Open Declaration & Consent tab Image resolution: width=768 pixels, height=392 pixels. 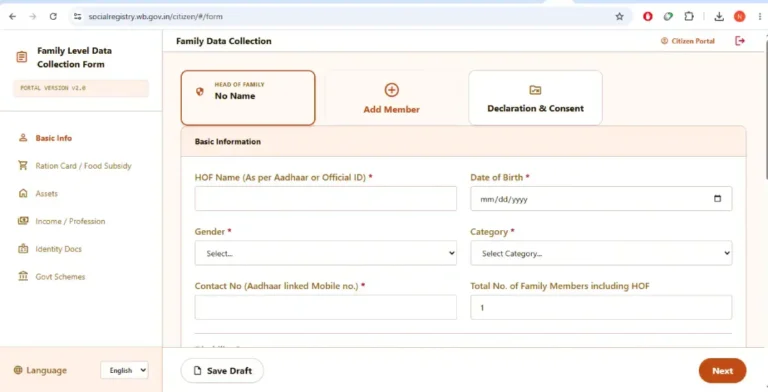pyautogui.click(x=535, y=98)
